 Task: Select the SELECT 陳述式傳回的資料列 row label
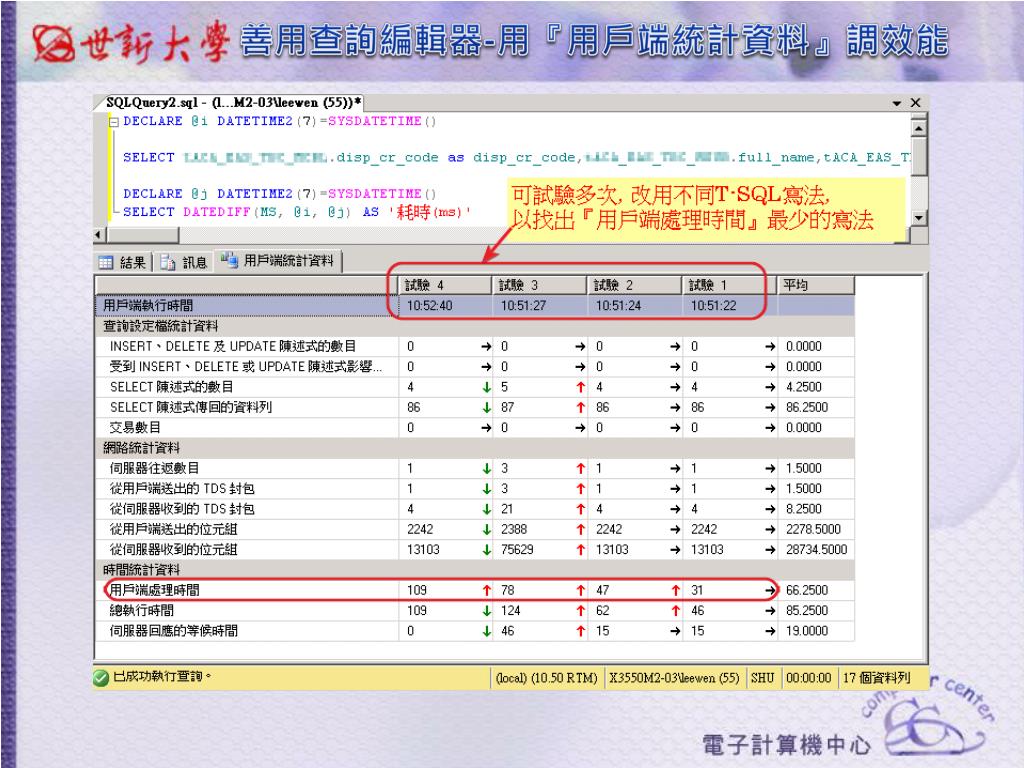tap(190, 407)
